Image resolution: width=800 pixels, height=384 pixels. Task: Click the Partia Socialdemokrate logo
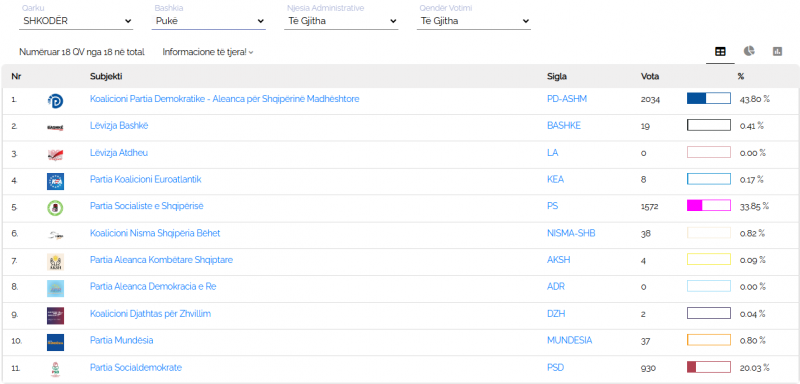(55, 369)
